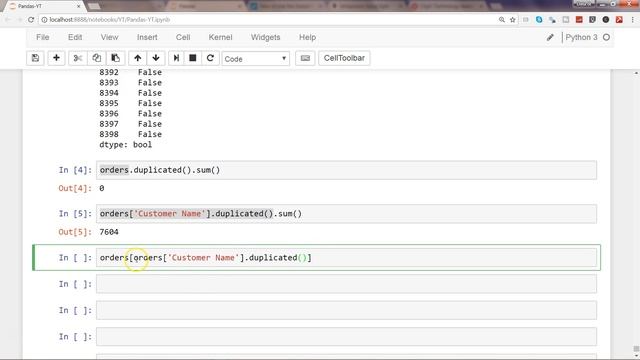This screenshot has width=640, height=360.
Task: Click the pencil edit mode indicator
Action: point(550,38)
